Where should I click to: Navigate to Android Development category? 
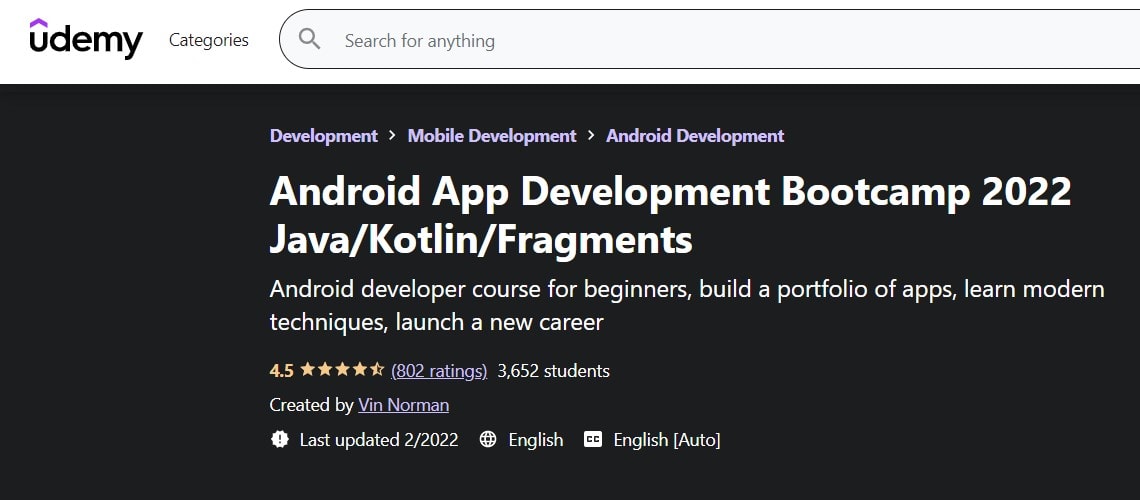tap(695, 136)
